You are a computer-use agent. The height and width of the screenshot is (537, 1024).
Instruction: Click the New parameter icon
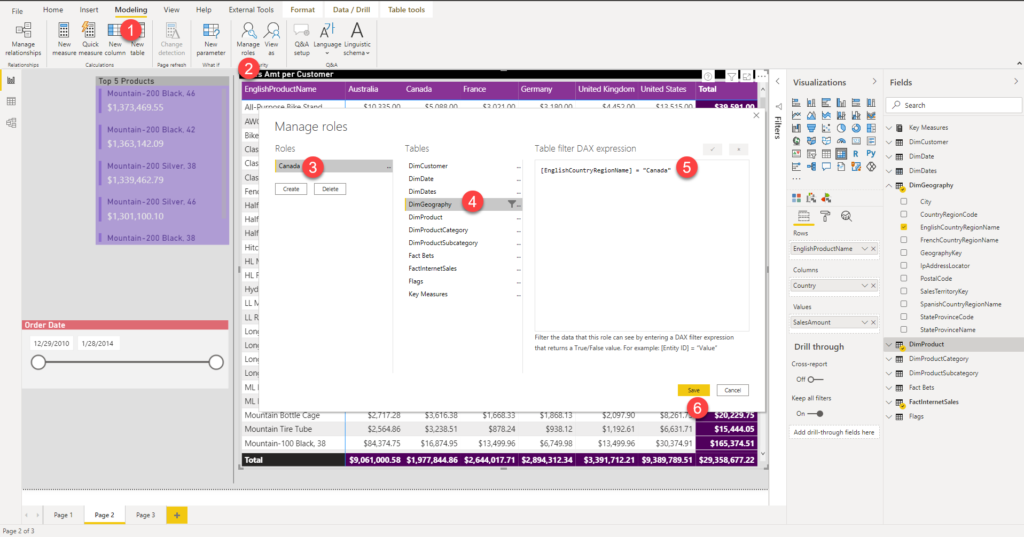point(210,39)
